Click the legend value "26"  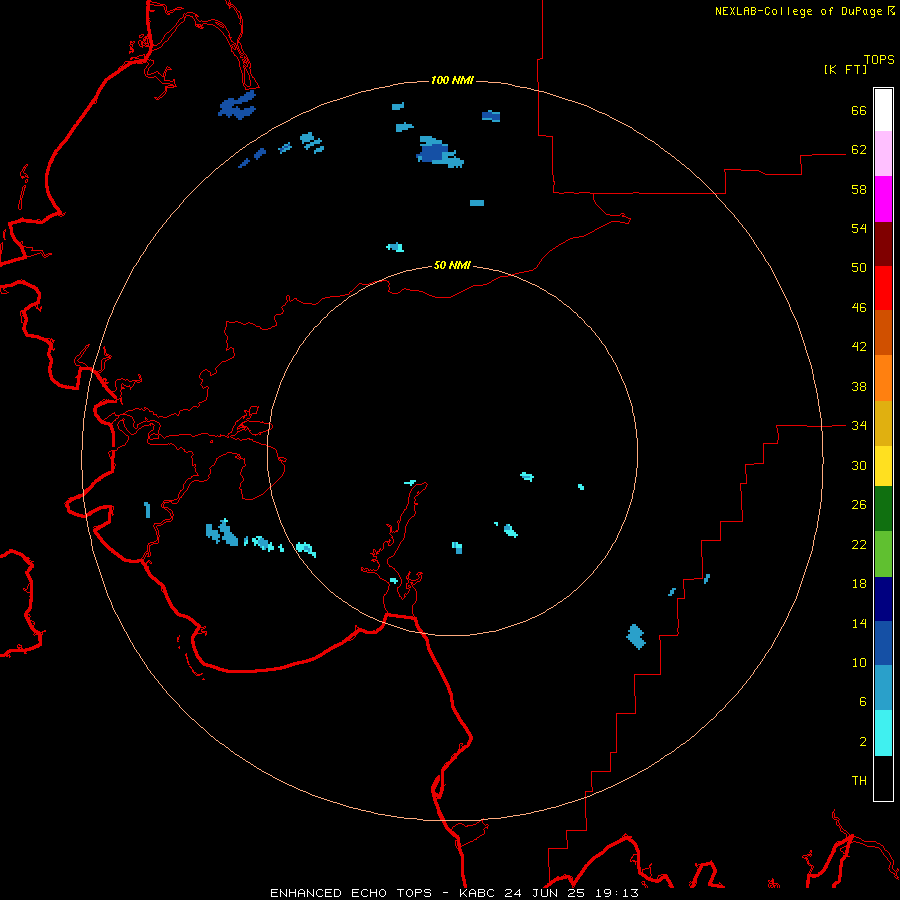[x=859, y=505]
